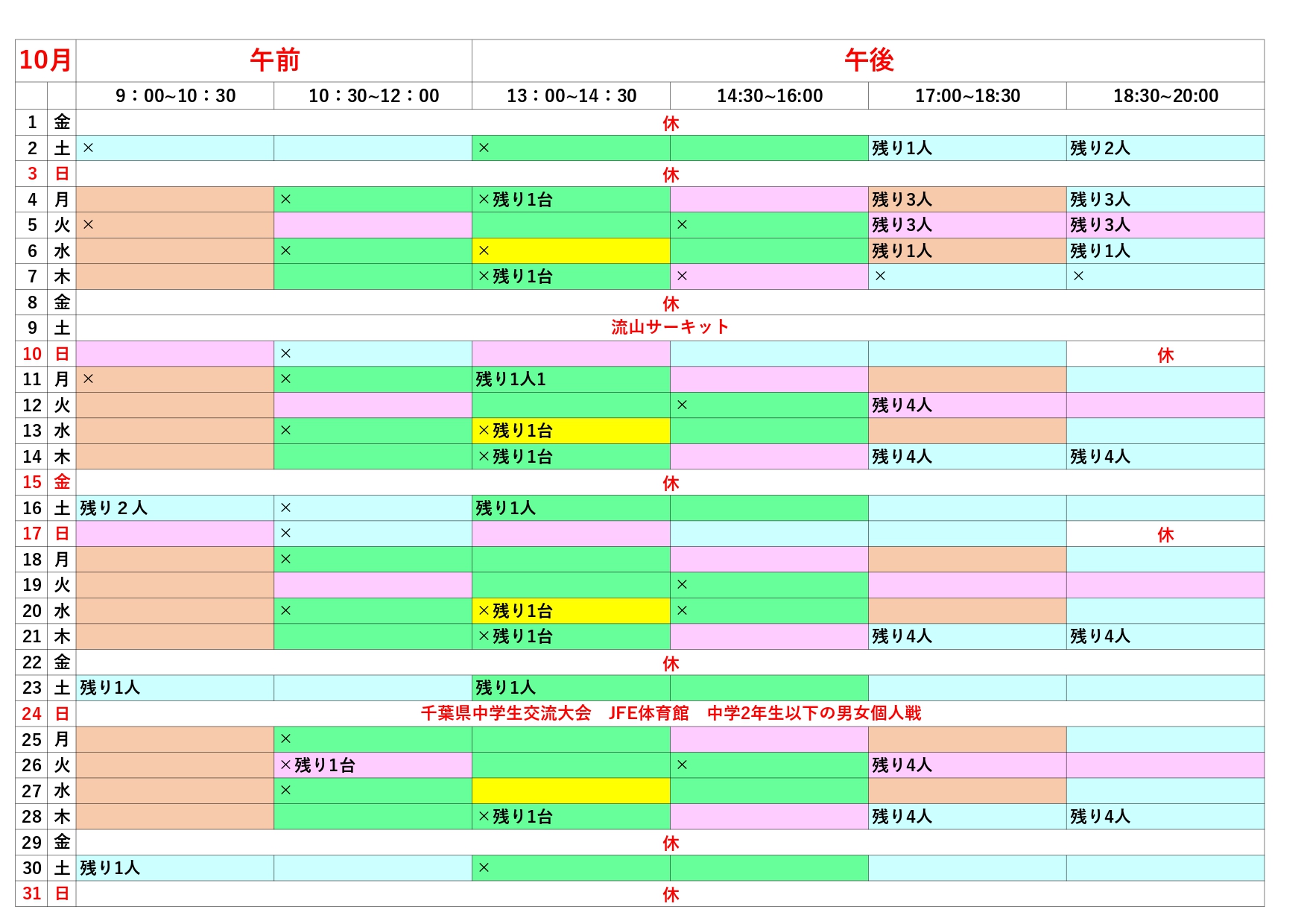Click the 14:30~16:00 column header
1307x924 pixels.
pyautogui.click(x=770, y=95)
